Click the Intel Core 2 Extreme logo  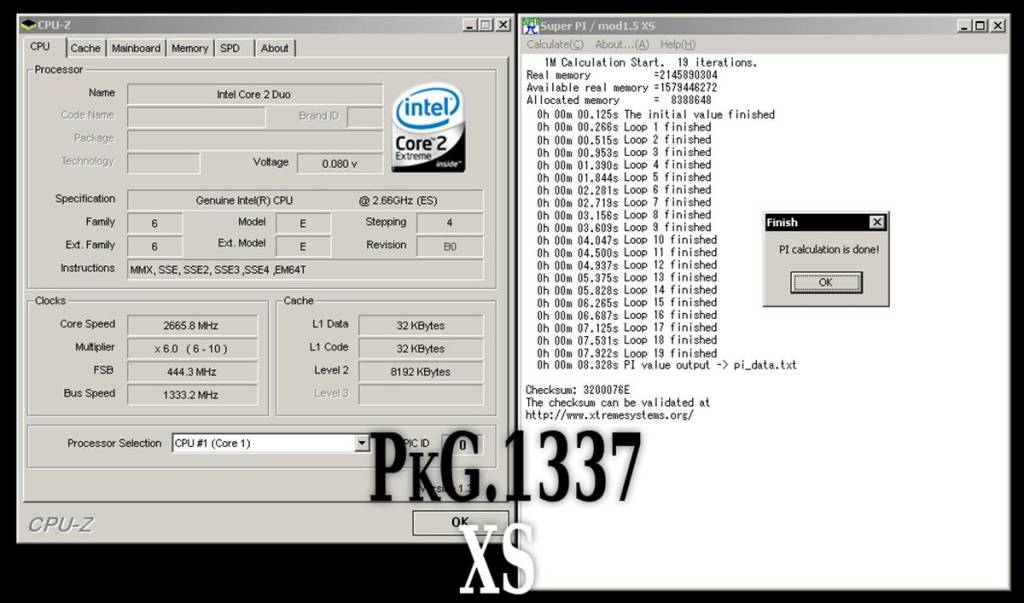click(x=428, y=127)
